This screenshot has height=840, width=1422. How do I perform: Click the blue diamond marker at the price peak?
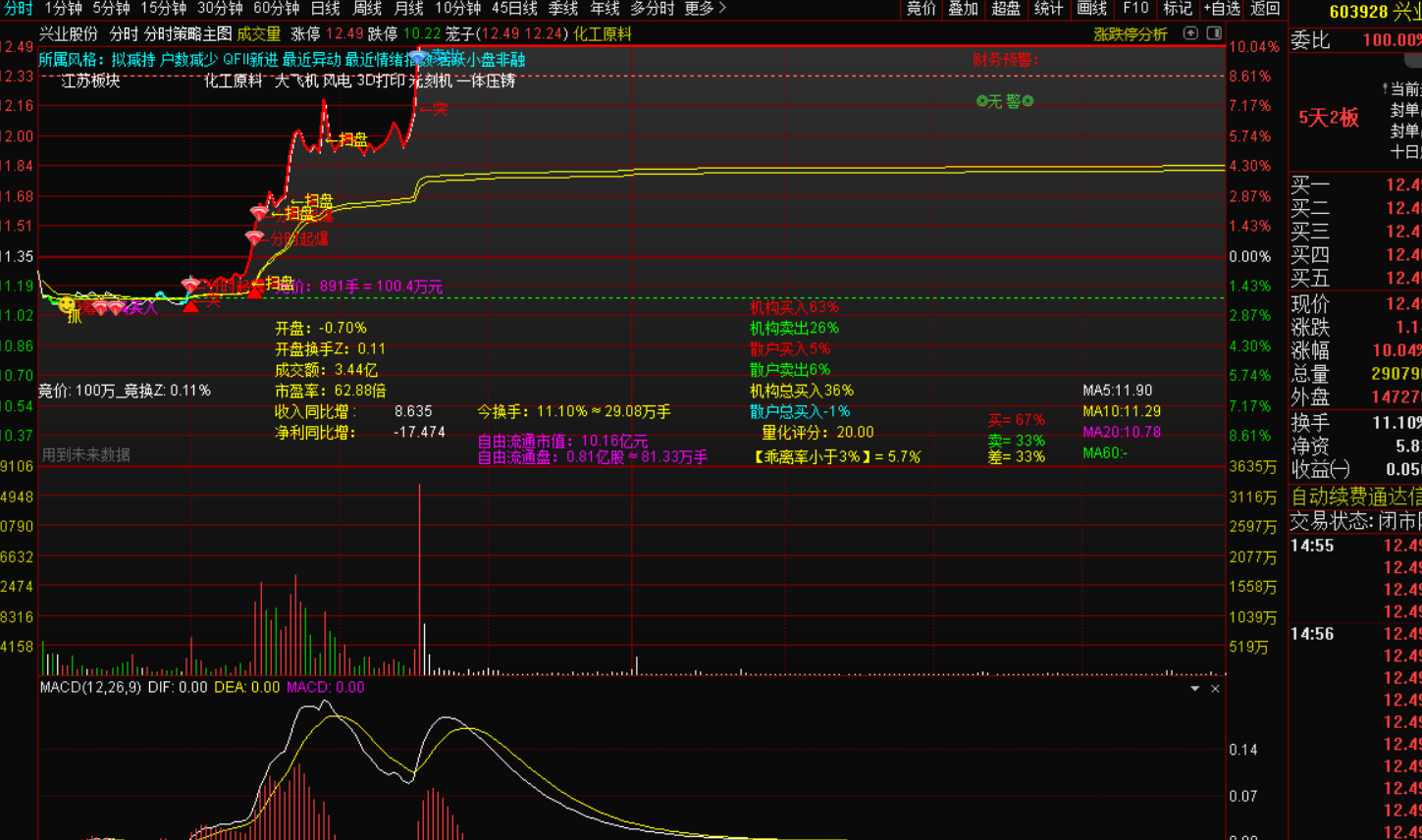tap(419, 58)
